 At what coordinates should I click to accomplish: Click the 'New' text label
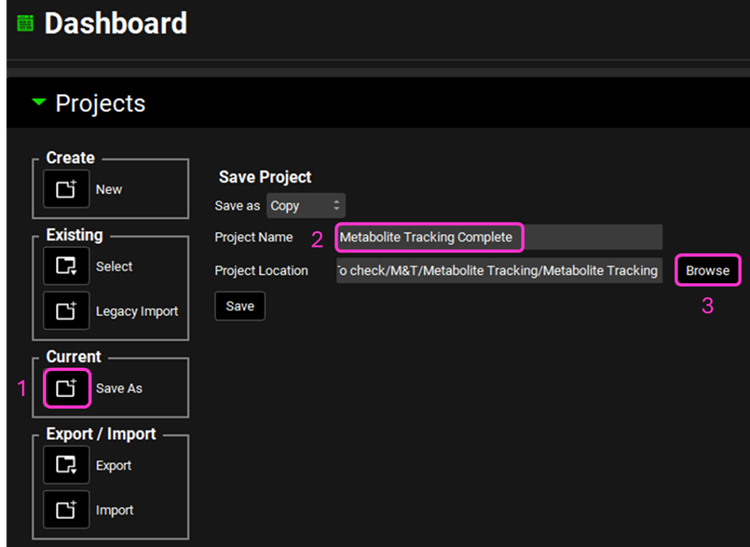tap(109, 189)
